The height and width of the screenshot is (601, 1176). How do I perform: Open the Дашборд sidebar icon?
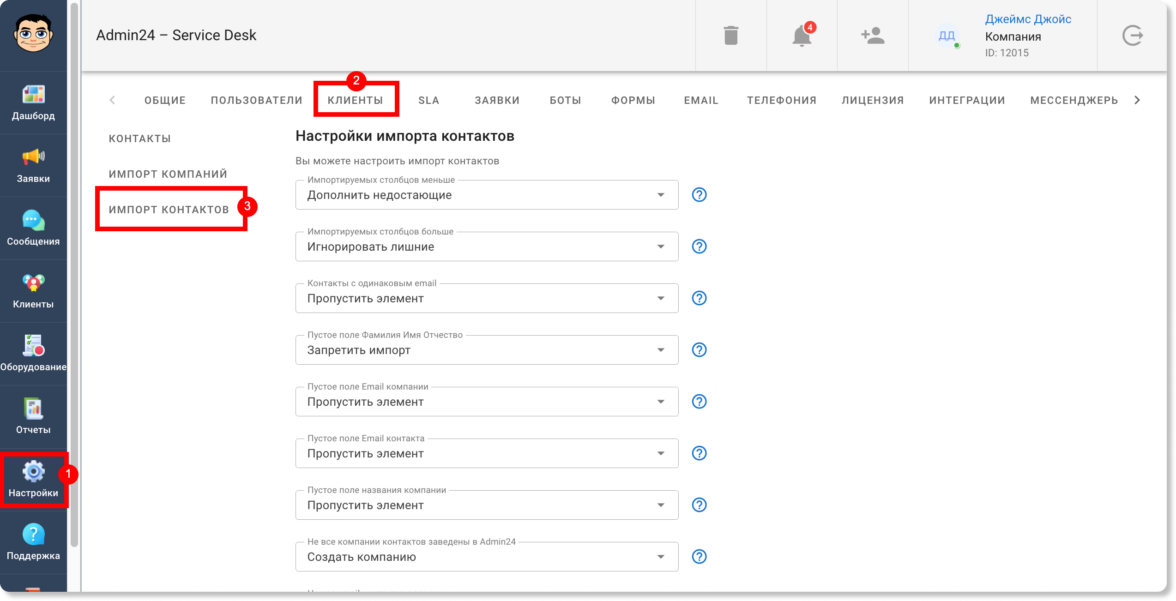pyautogui.click(x=33, y=96)
